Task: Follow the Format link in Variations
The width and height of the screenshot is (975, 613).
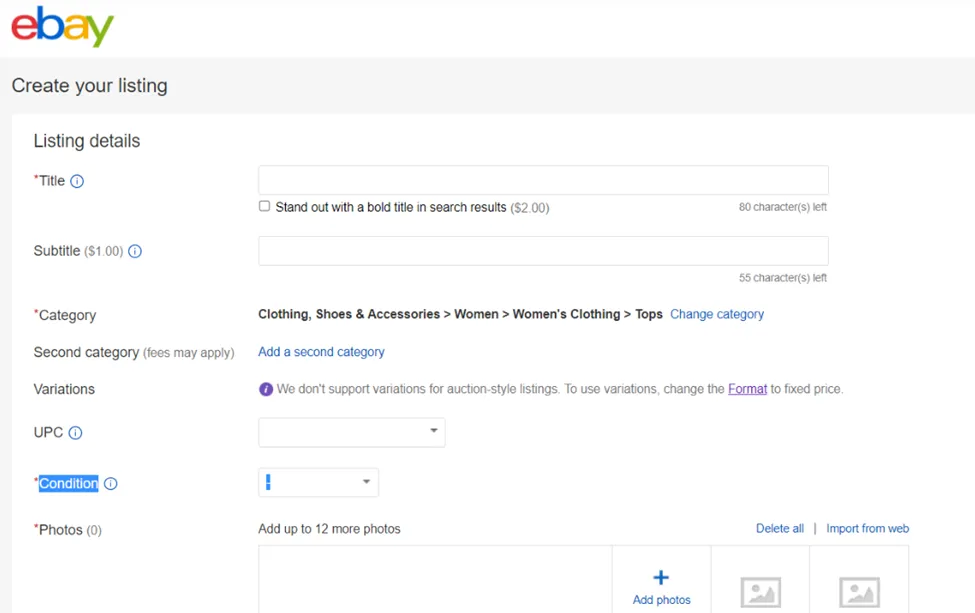Action: point(747,389)
